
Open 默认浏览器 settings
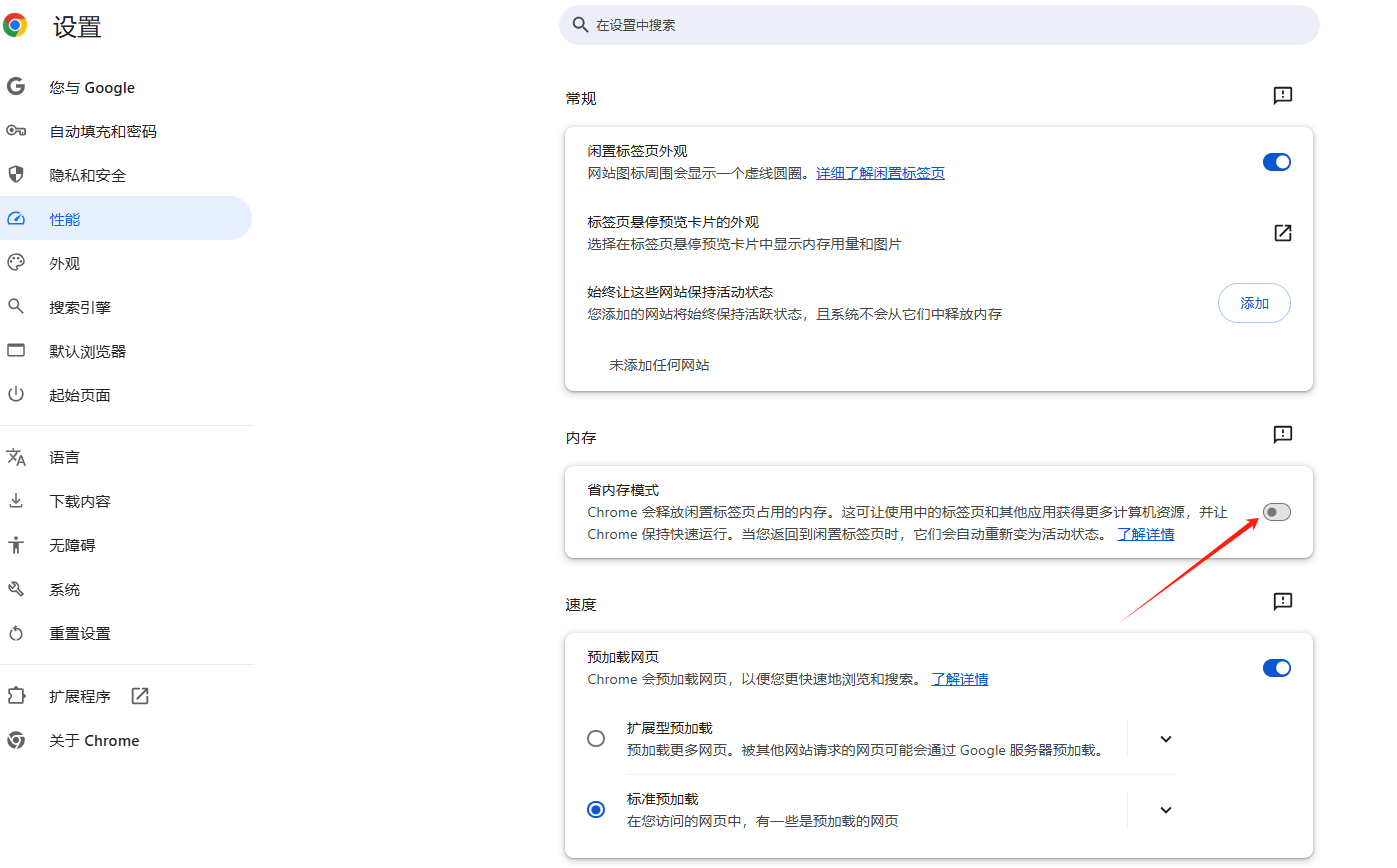click(126, 351)
